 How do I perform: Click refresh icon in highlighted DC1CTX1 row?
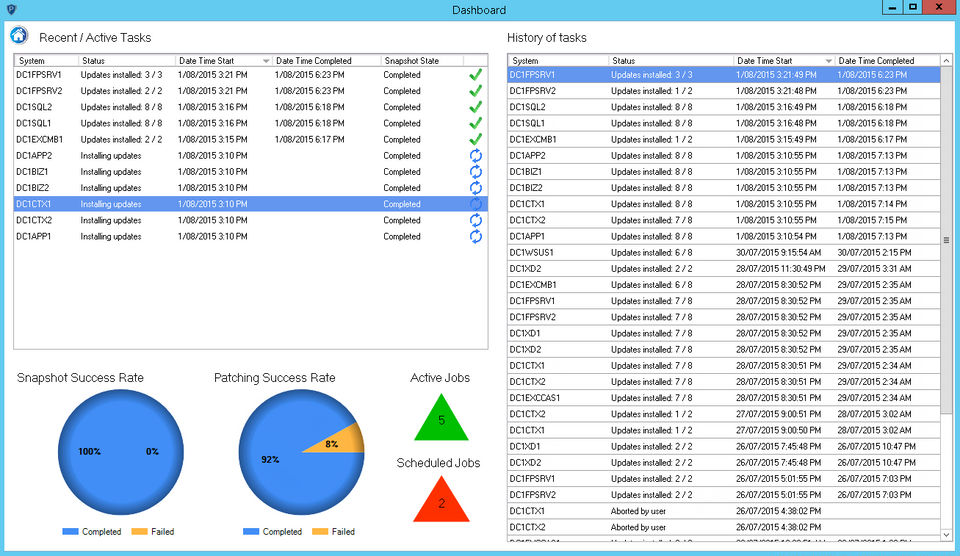[x=476, y=204]
